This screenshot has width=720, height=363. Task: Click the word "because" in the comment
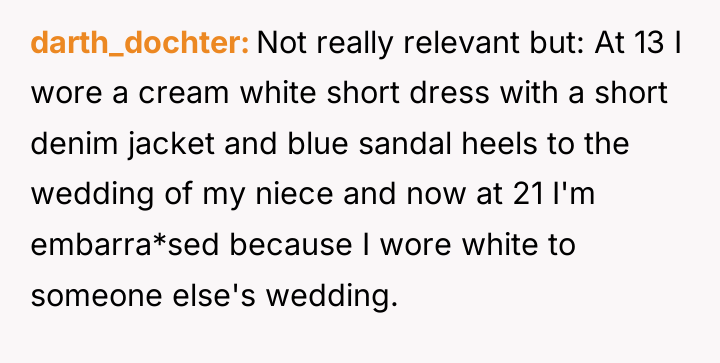point(291,245)
